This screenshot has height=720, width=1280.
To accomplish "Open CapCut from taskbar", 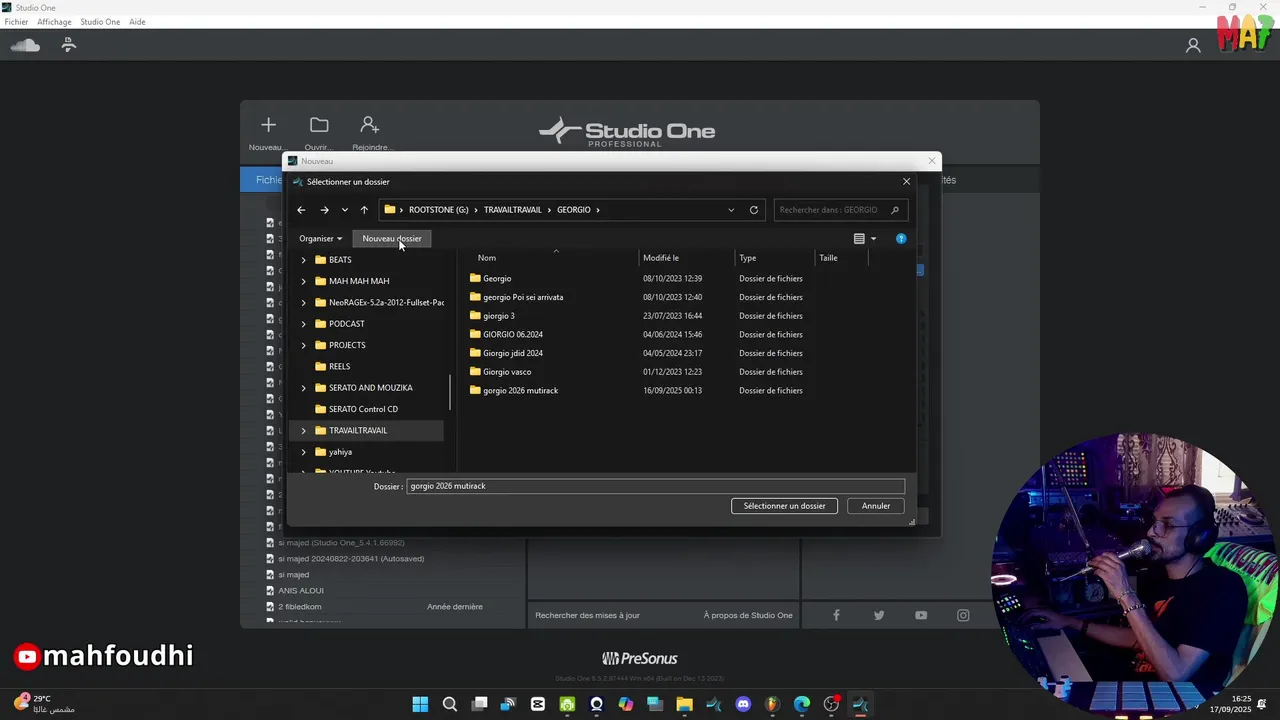I will point(538,704).
